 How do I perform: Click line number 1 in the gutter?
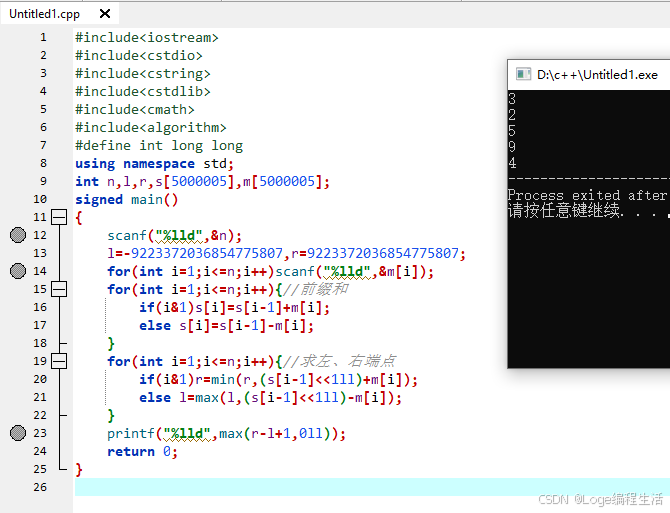pyautogui.click(x=43, y=38)
